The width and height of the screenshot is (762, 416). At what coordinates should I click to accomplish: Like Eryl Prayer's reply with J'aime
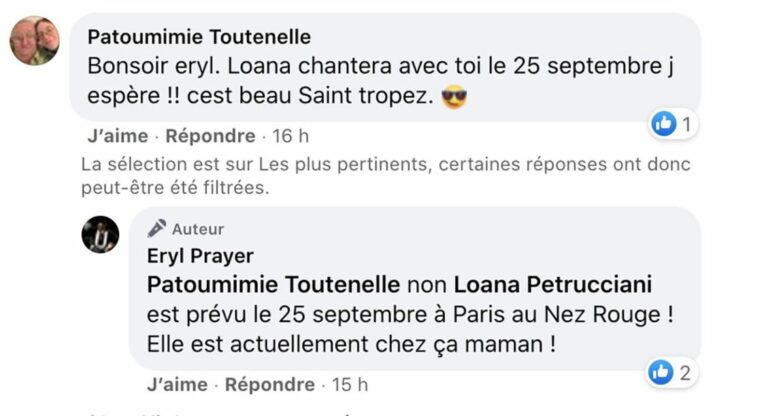[x=177, y=384]
